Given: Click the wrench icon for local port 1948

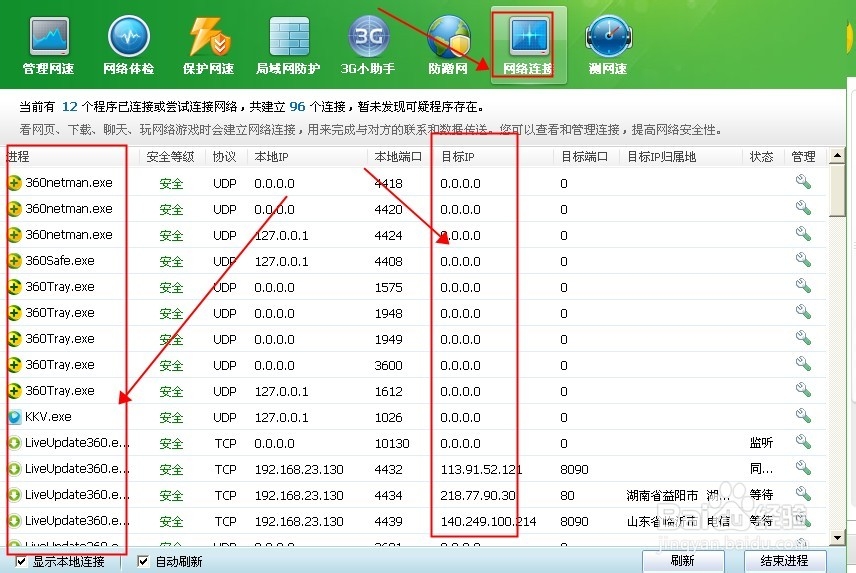Looking at the screenshot, I should pos(803,312).
